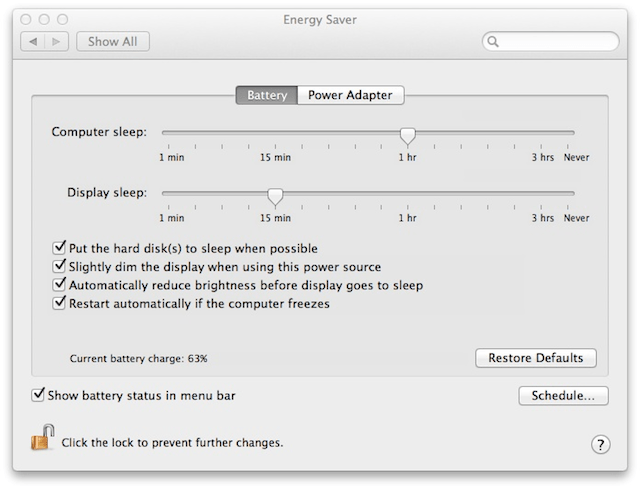This screenshot has height=489, width=640.
Task: Click the Display sleep slider handle
Action: 275,195
